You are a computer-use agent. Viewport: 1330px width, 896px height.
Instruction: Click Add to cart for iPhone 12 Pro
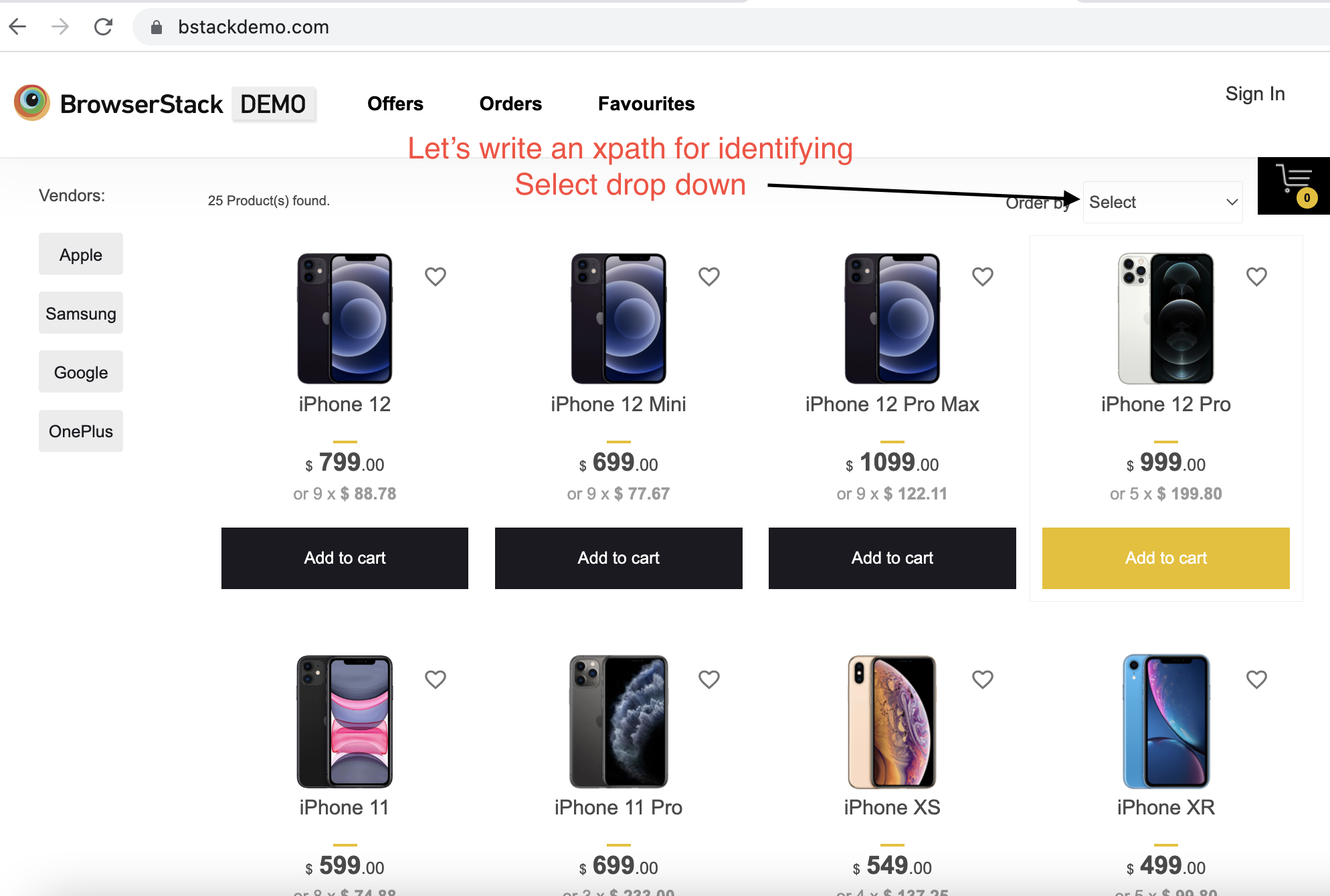tap(1165, 558)
